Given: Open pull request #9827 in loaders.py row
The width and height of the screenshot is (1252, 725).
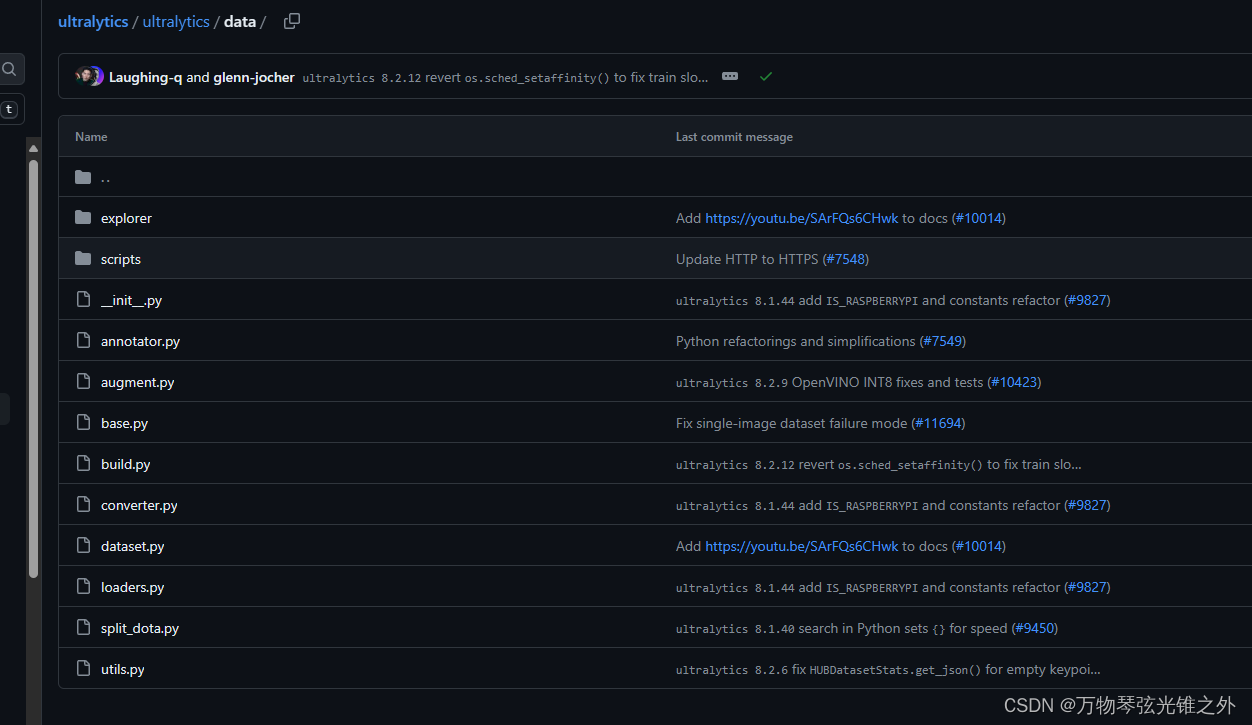Looking at the screenshot, I should pos(1088,587).
